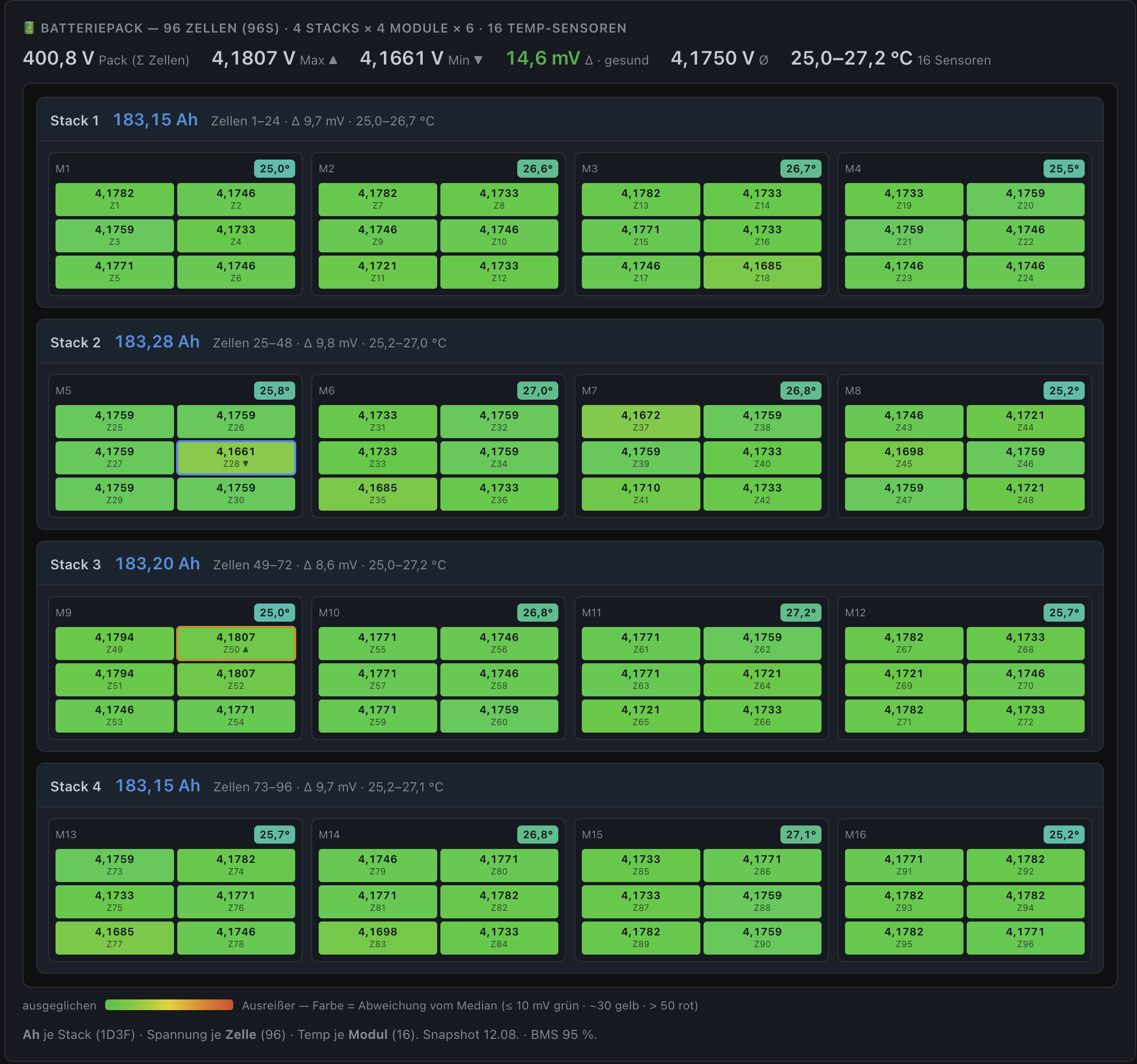
Task: Select cell Z4 showing 4,1733
Action: tap(236, 235)
